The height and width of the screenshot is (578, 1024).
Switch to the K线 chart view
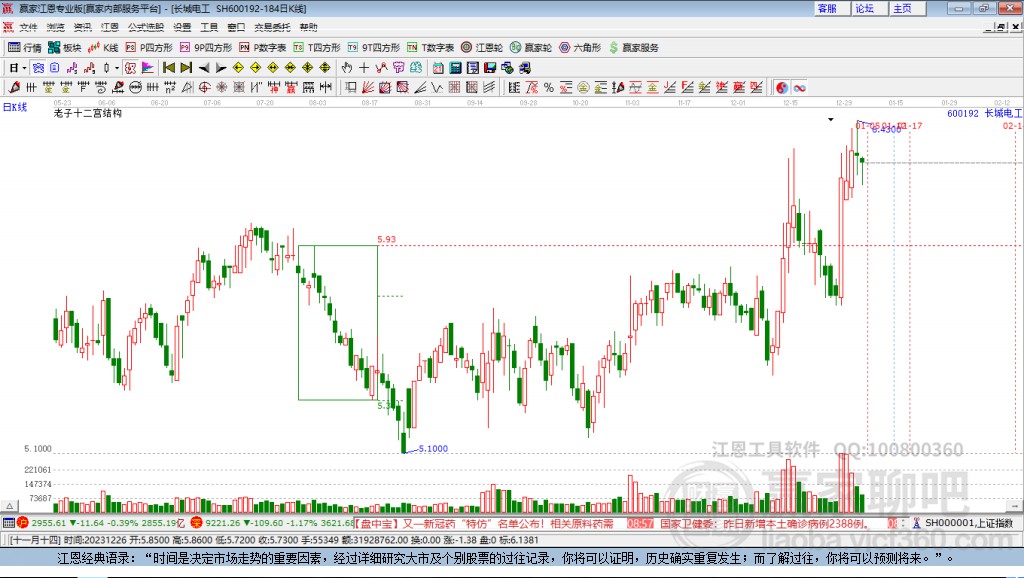point(103,48)
